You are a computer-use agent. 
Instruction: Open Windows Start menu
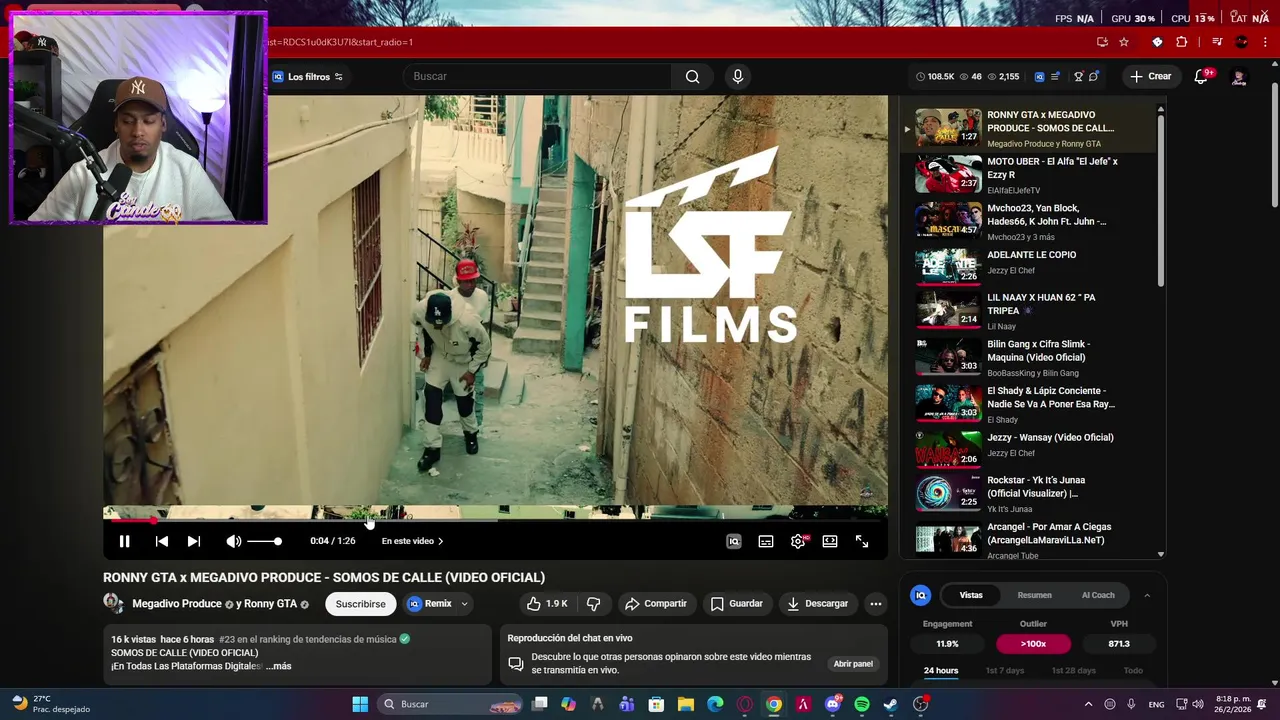(x=360, y=704)
